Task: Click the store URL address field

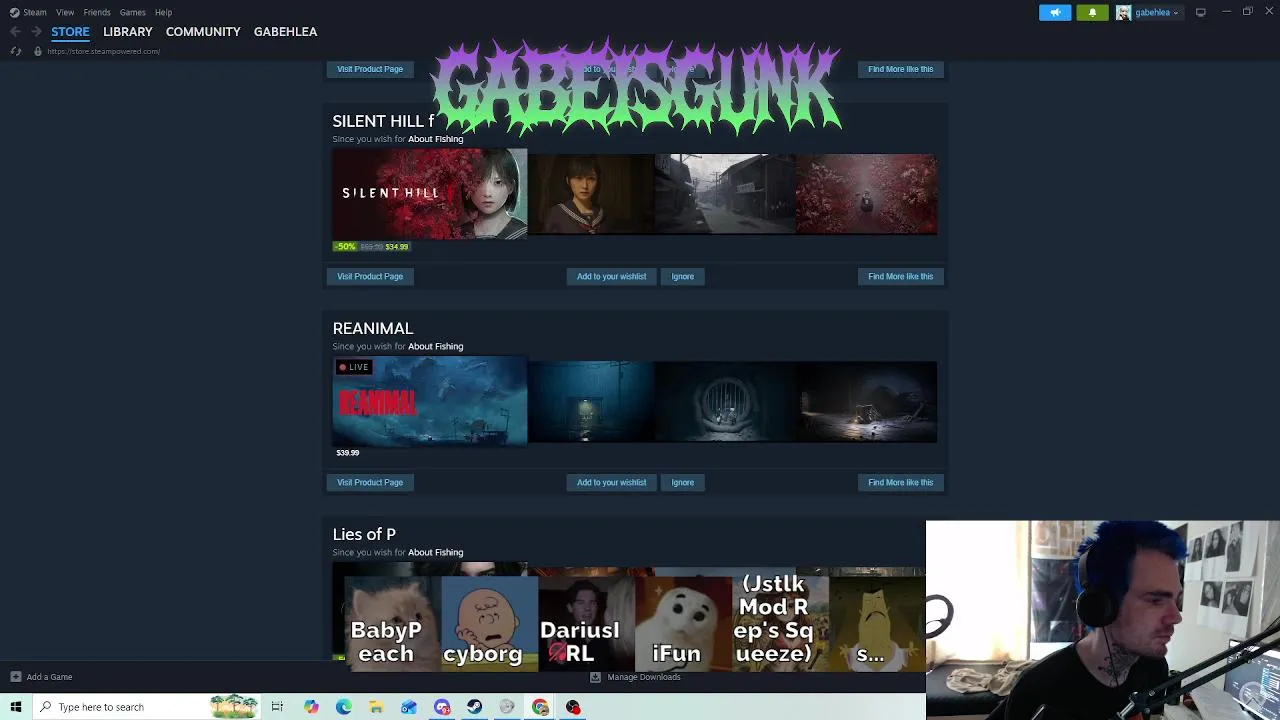Action: point(103,51)
